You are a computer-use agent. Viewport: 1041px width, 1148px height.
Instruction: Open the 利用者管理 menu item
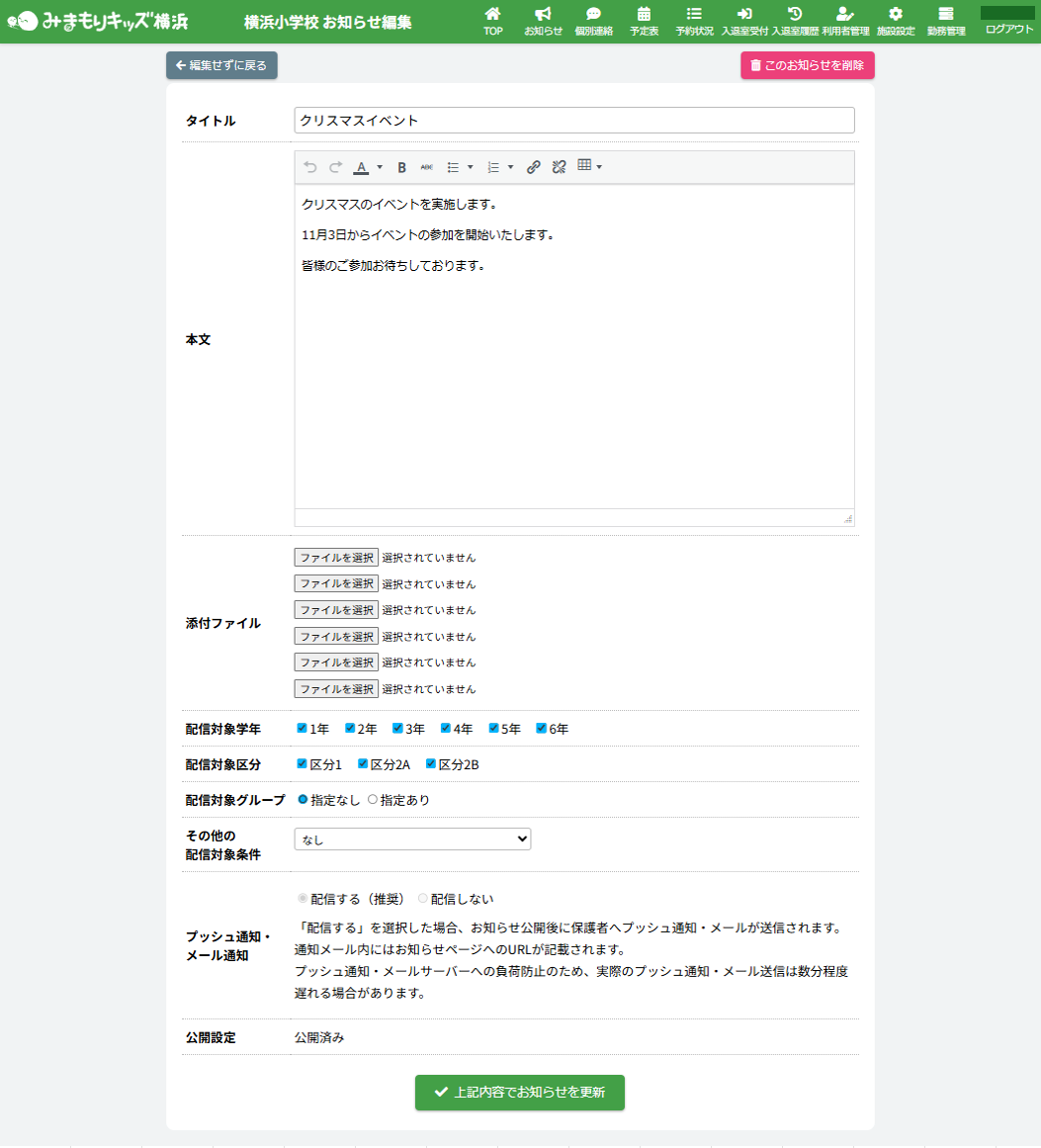pos(845,21)
